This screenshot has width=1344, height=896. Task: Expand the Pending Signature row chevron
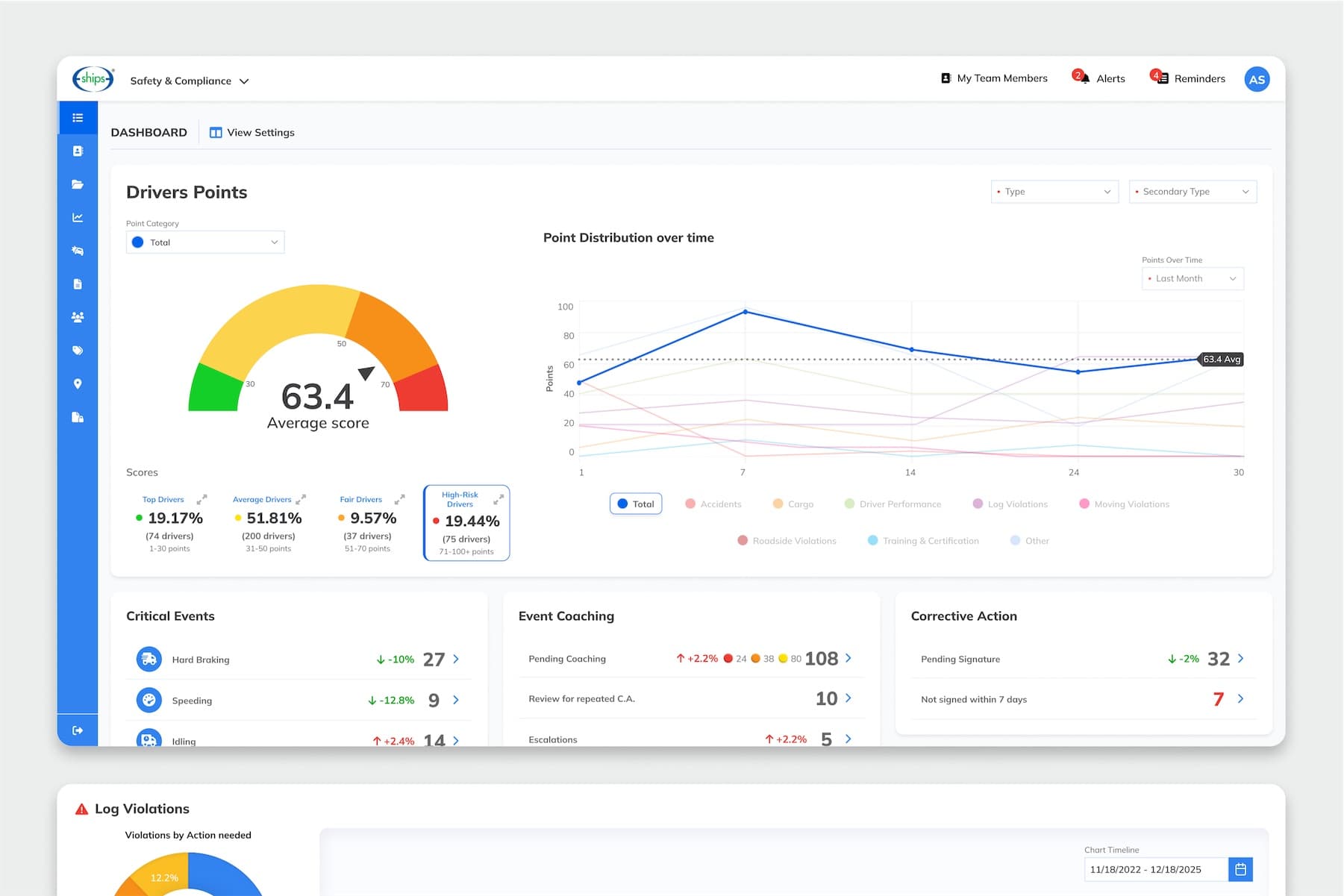[x=1240, y=658]
